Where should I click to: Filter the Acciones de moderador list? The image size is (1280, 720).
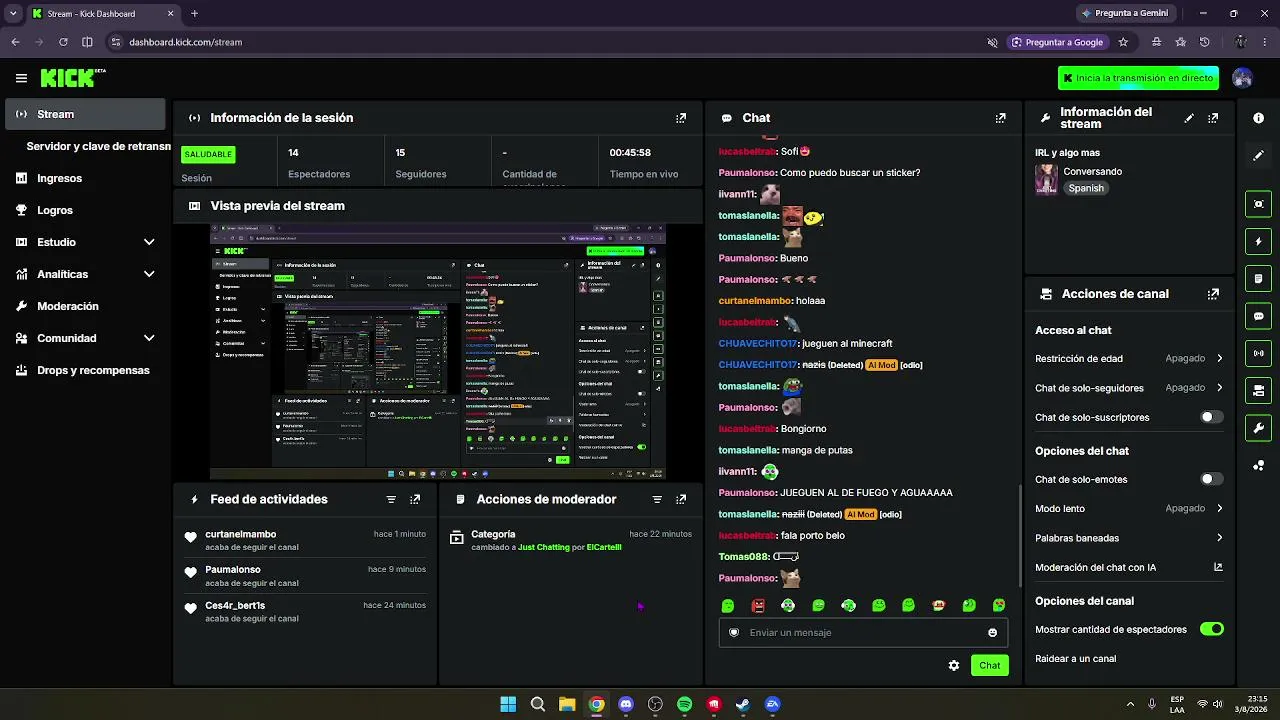pyautogui.click(x=657, y=499)
